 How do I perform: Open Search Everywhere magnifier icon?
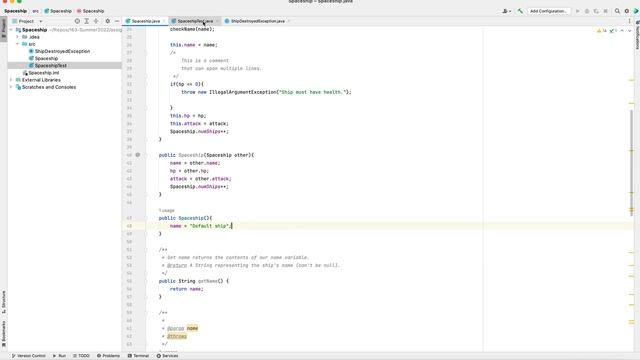pos(618,11)
